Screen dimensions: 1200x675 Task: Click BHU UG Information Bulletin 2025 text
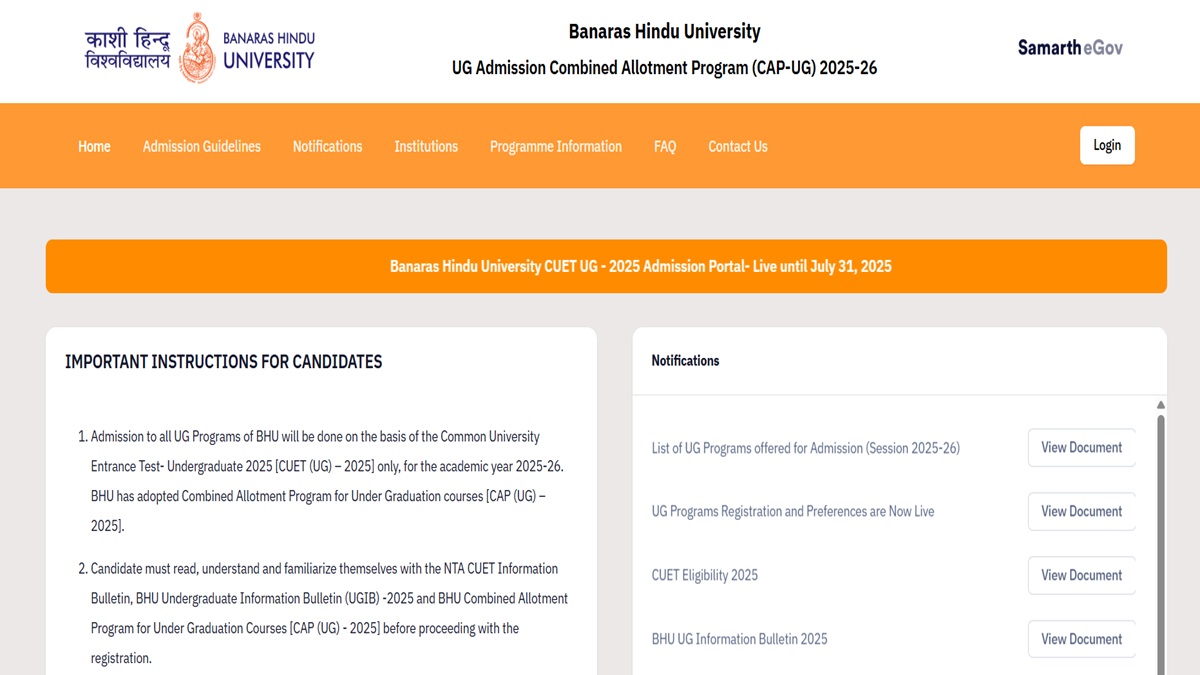739,639
